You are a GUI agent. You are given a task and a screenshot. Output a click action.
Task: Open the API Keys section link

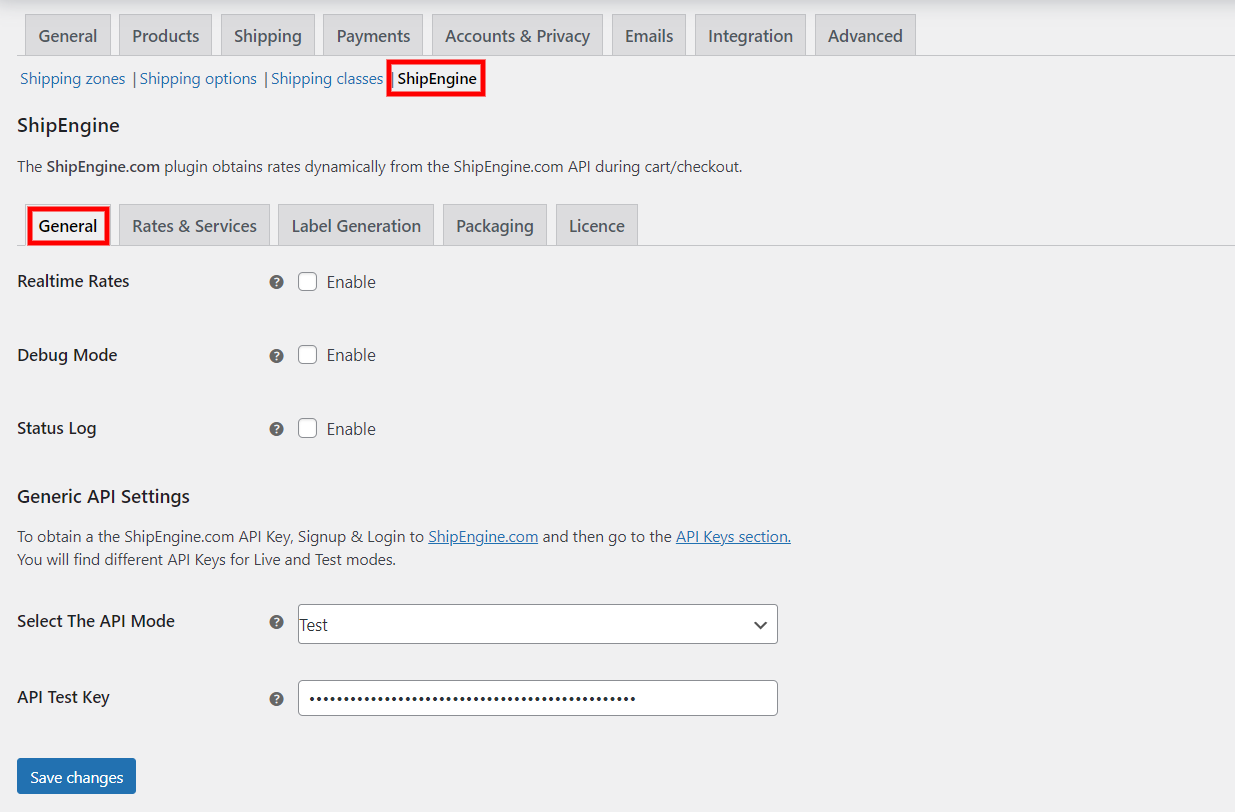733,537
